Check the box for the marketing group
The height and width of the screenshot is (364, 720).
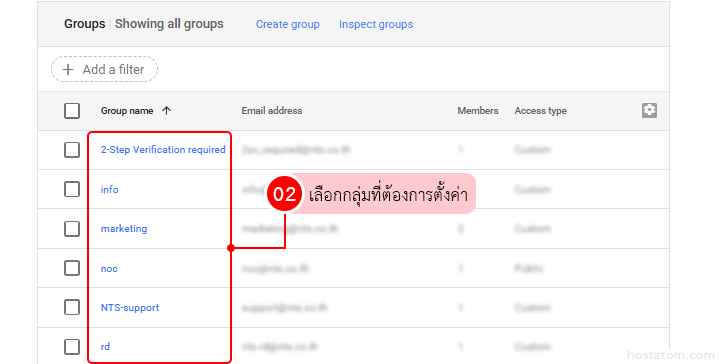(x=72, y=229)
